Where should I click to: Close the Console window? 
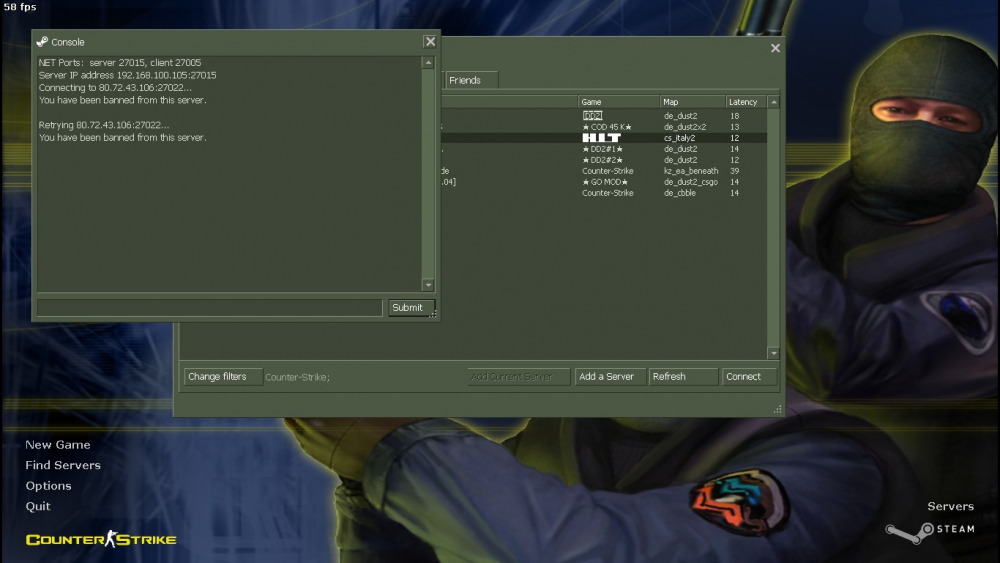click(429, 42)
